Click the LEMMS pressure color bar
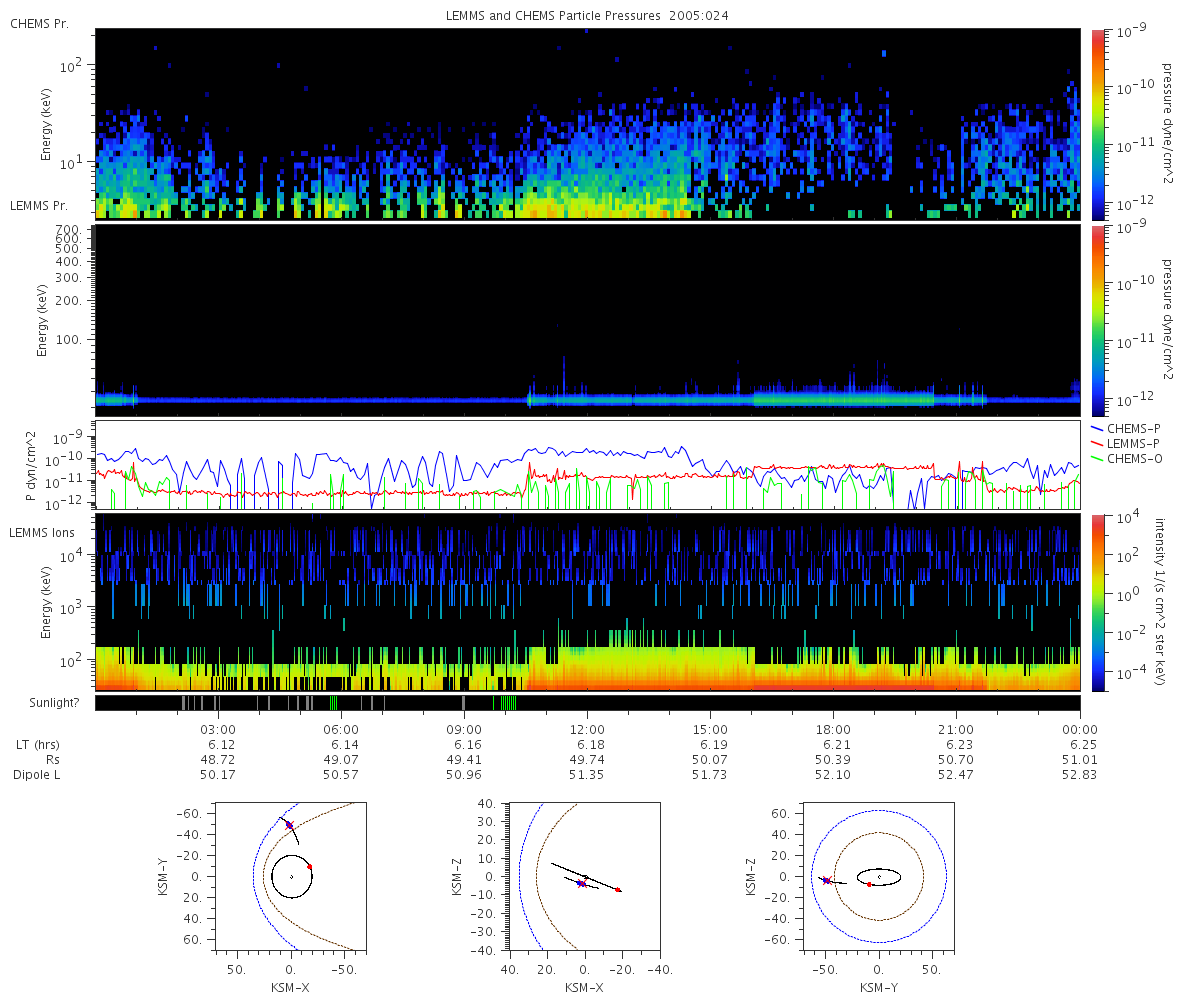Viewport: 1200px width, 1000px height. [x=1098, y=320]
